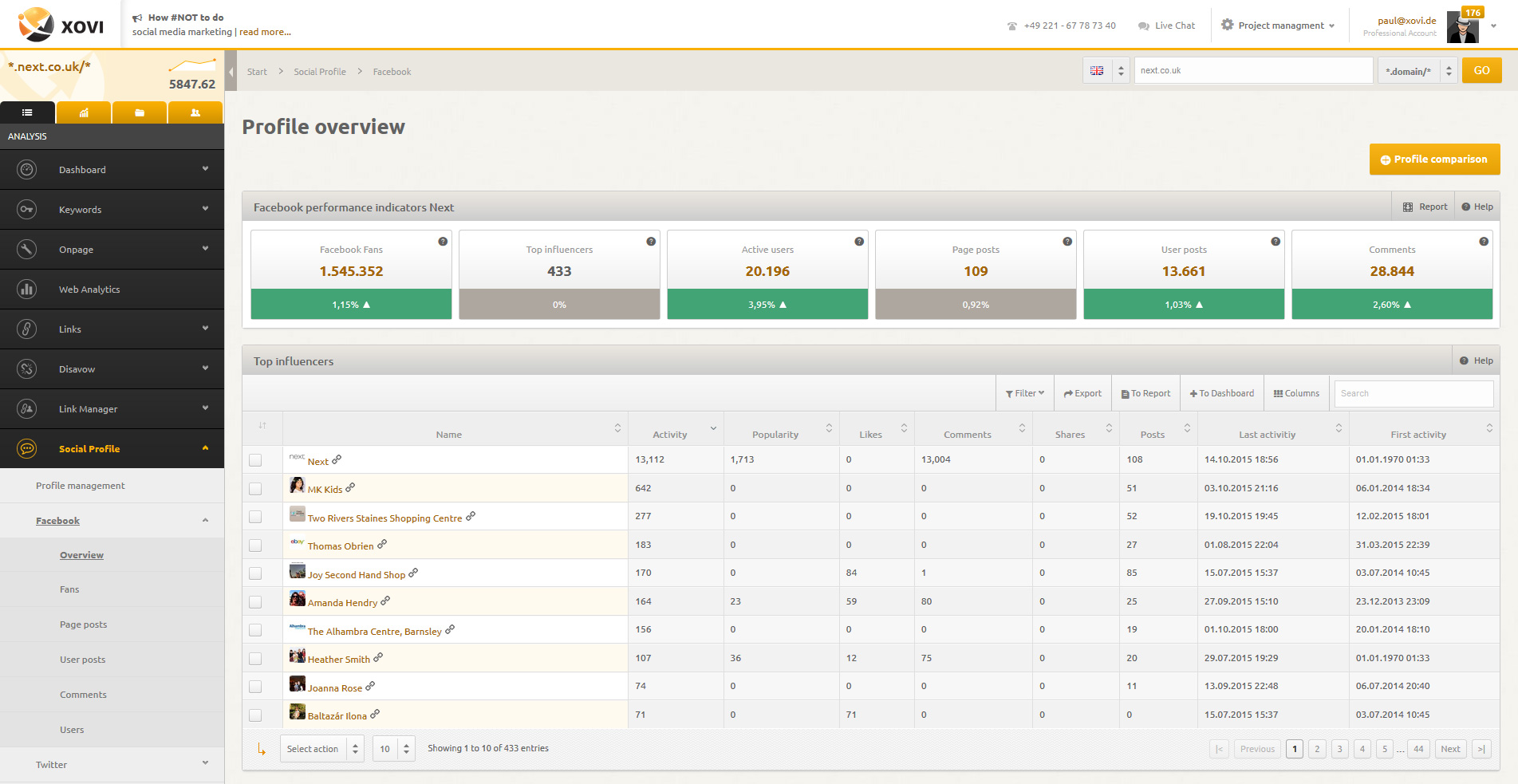
Task: Click the Dashboard gauge icon
Action: pyautogui.click(x=27, y=169)
